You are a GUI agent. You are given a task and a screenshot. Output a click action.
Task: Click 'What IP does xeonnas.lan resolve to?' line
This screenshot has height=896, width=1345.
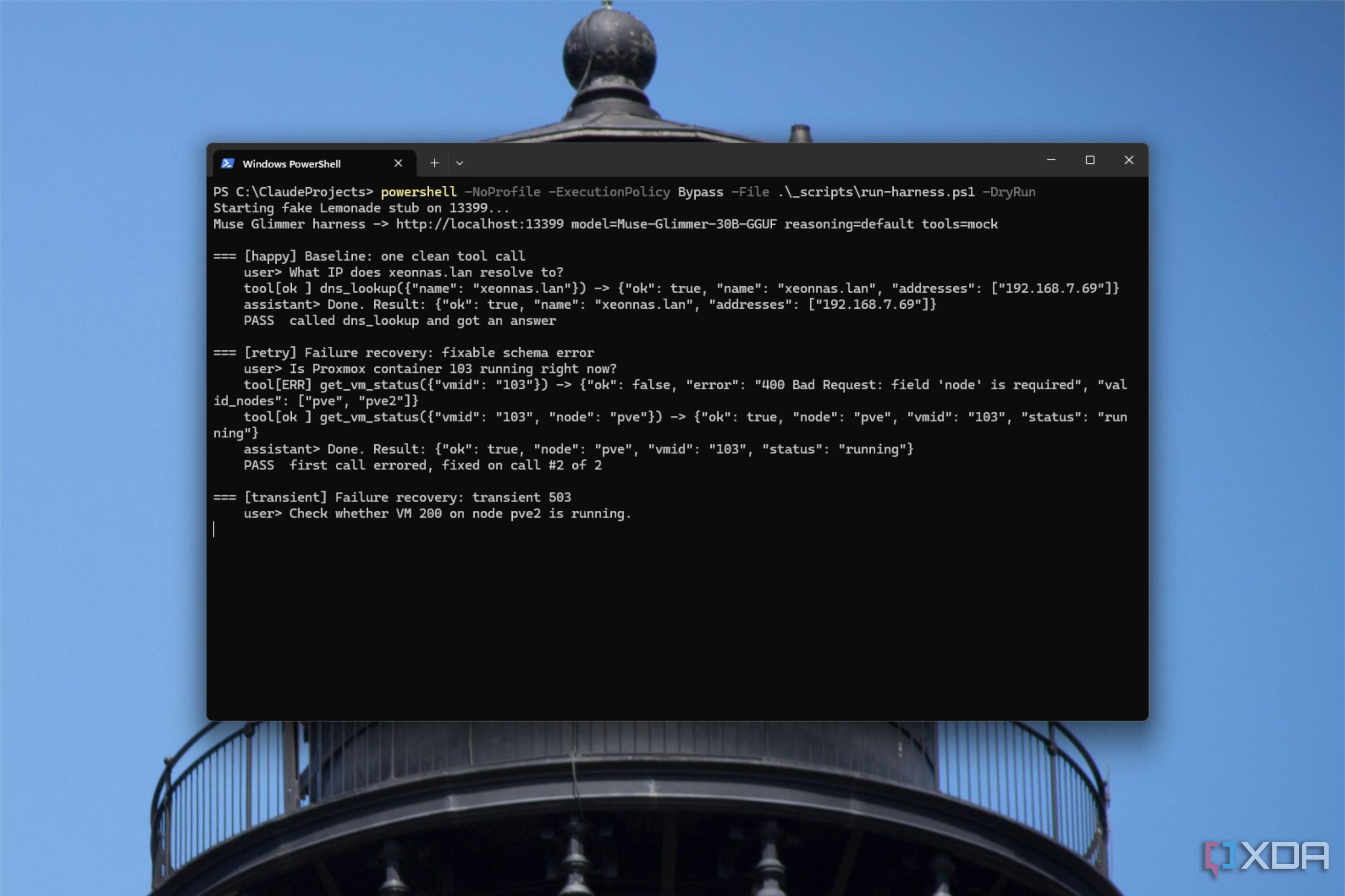click(x=426, y=272)
